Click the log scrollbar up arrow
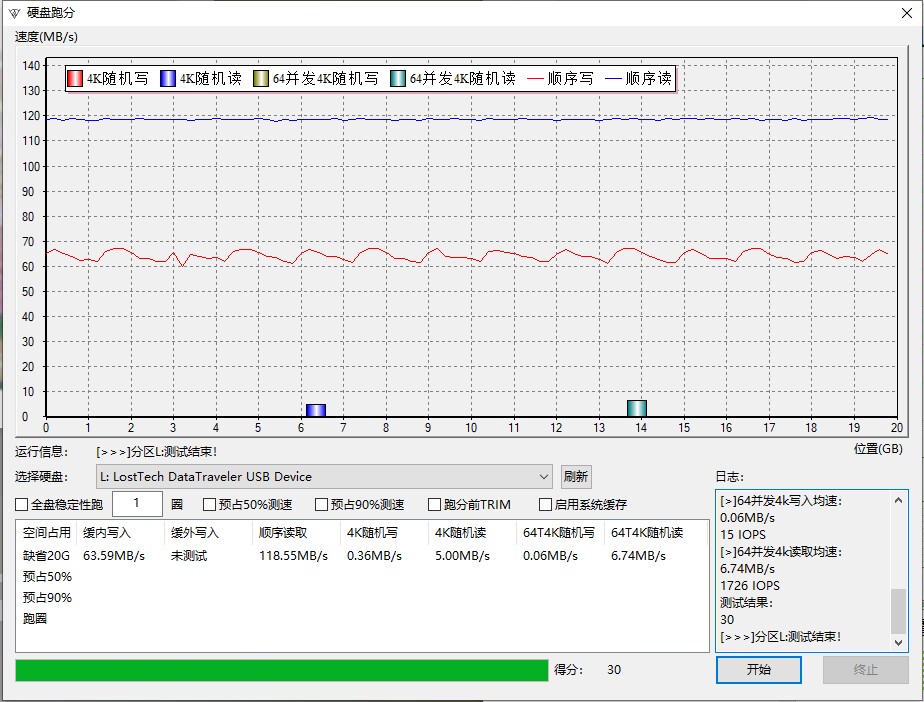This screenshot has height=702, width=924. (x=898, y=500)
